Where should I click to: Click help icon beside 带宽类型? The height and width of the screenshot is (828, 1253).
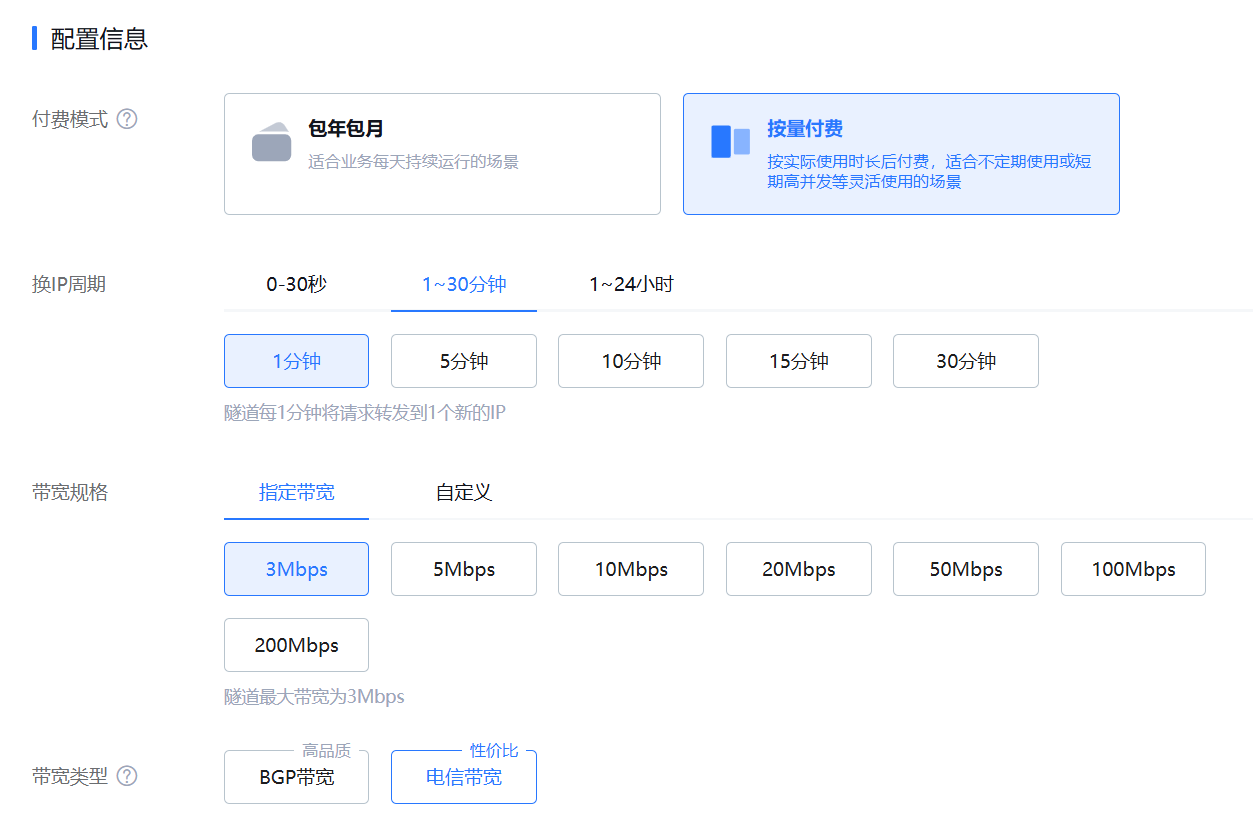pyautogui.click(x=127, y=776)
